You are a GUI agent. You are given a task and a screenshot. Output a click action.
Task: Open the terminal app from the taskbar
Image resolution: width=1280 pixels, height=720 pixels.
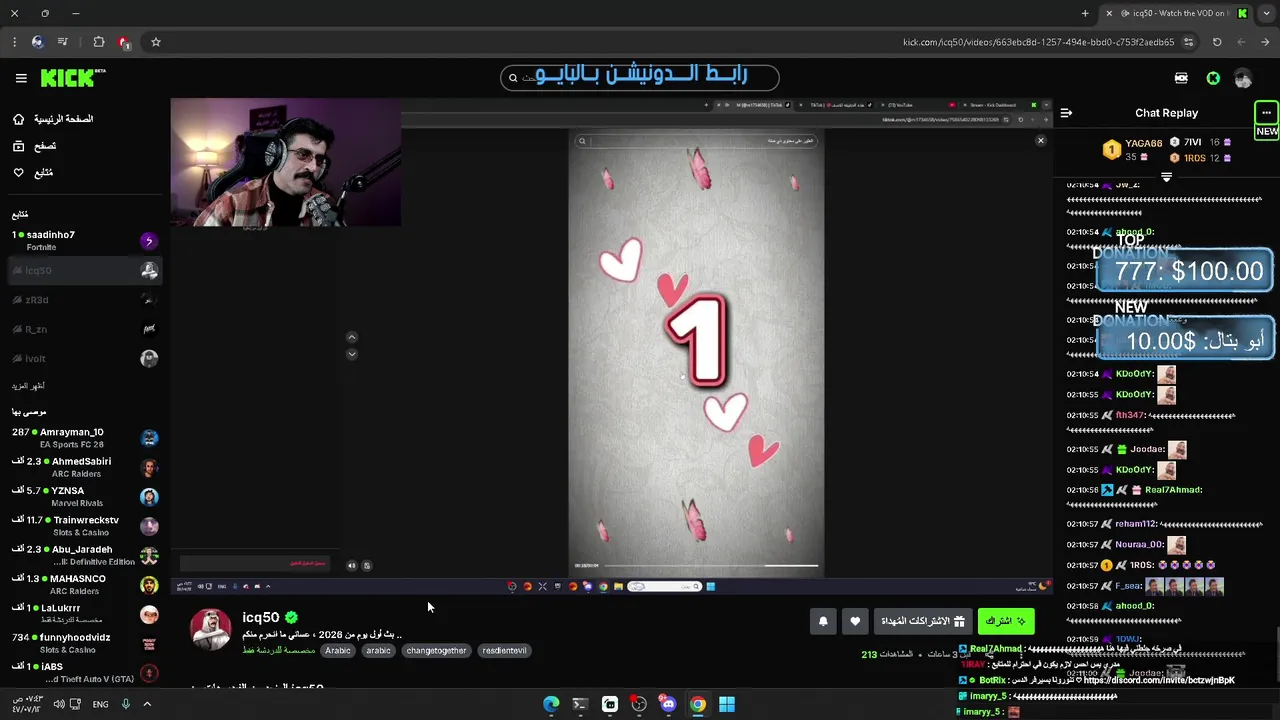pos(580,704)
